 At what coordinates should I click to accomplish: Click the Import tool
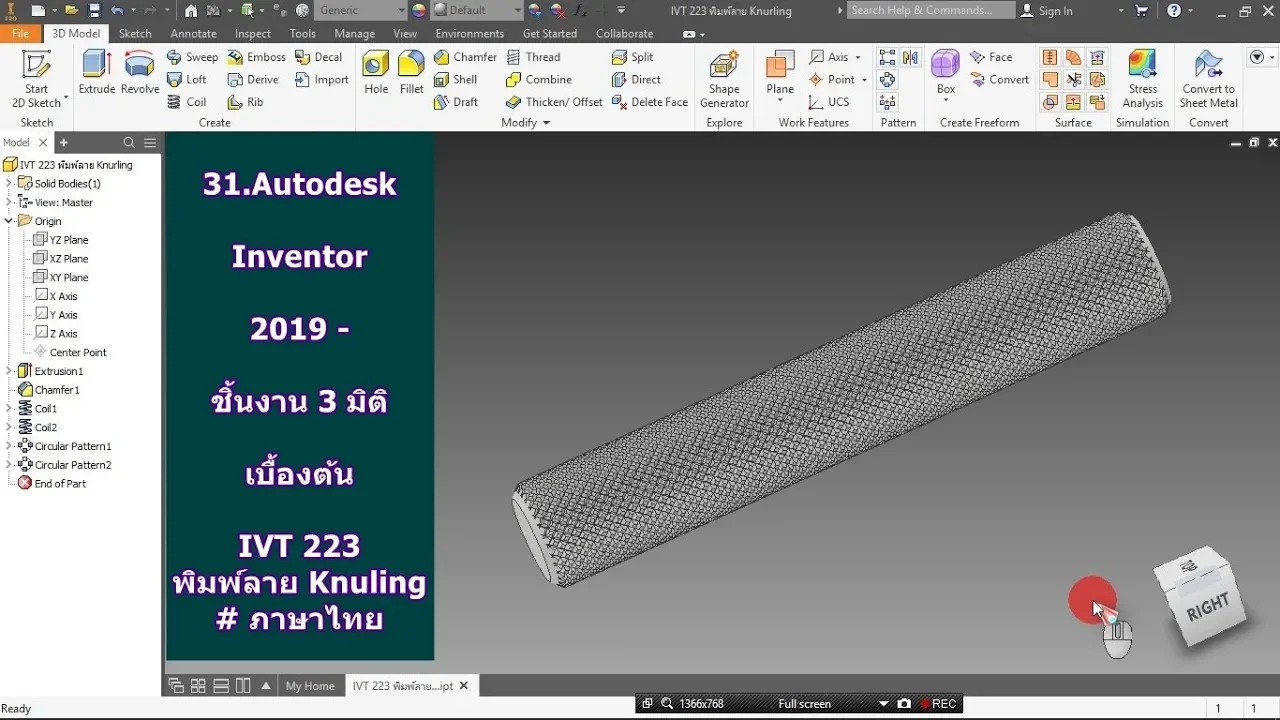pos(321,80)
